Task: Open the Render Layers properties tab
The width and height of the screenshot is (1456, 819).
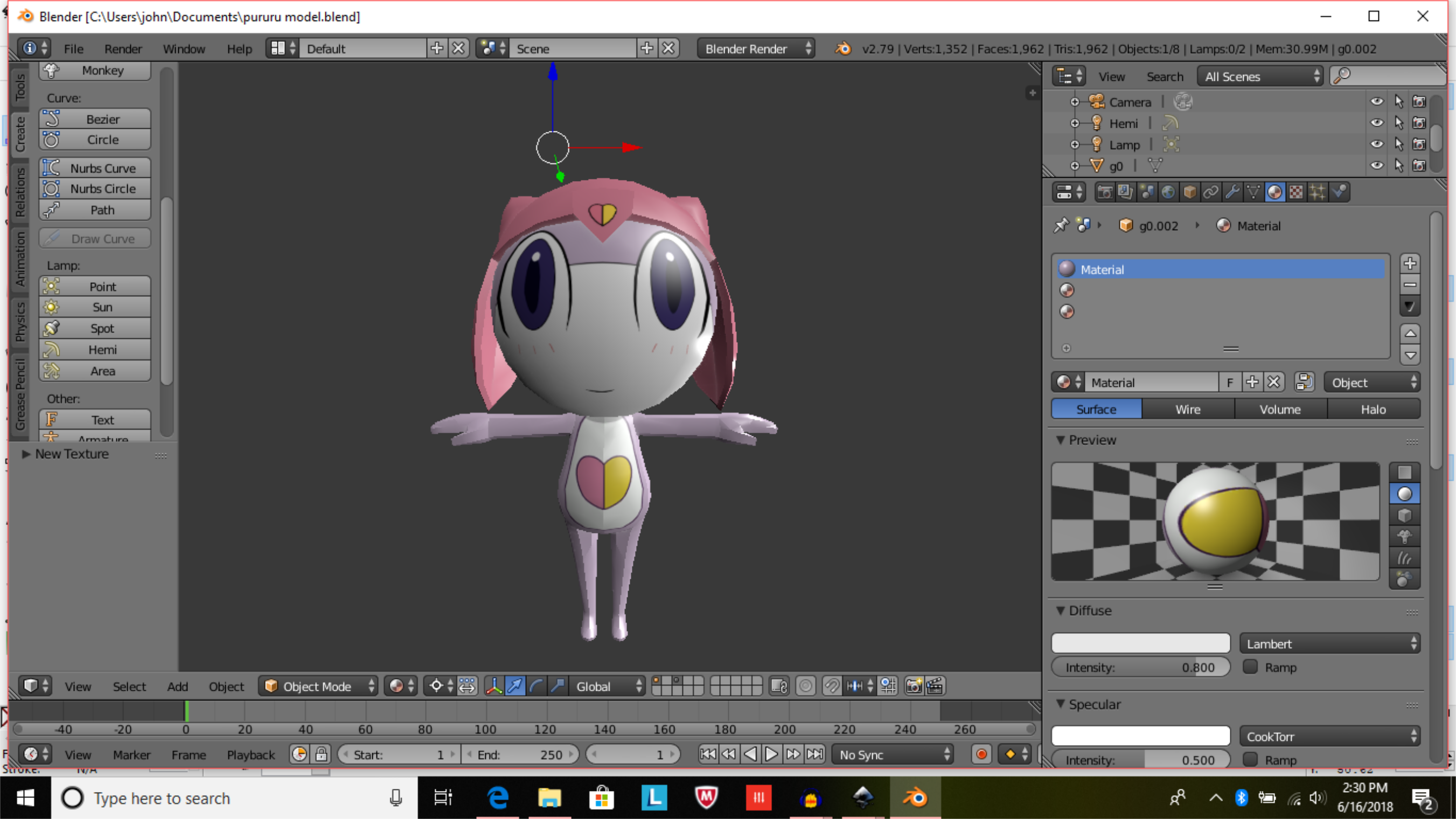Action: coord(1125,192)
